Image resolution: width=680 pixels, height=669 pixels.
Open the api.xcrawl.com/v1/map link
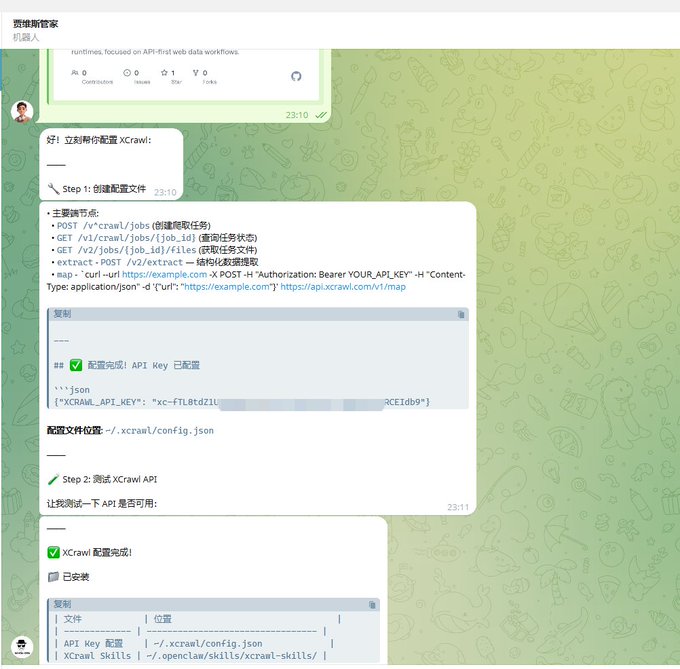[x=343, y=287]
